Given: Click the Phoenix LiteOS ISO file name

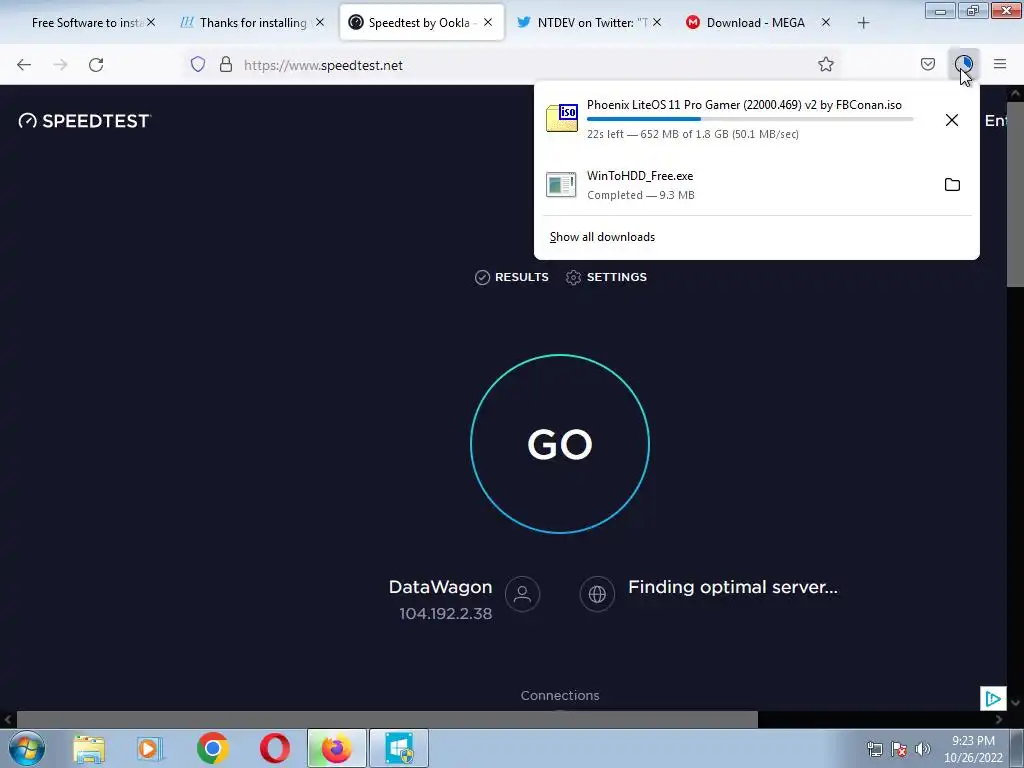Looking at the screenshot, I should pos(744,105).
